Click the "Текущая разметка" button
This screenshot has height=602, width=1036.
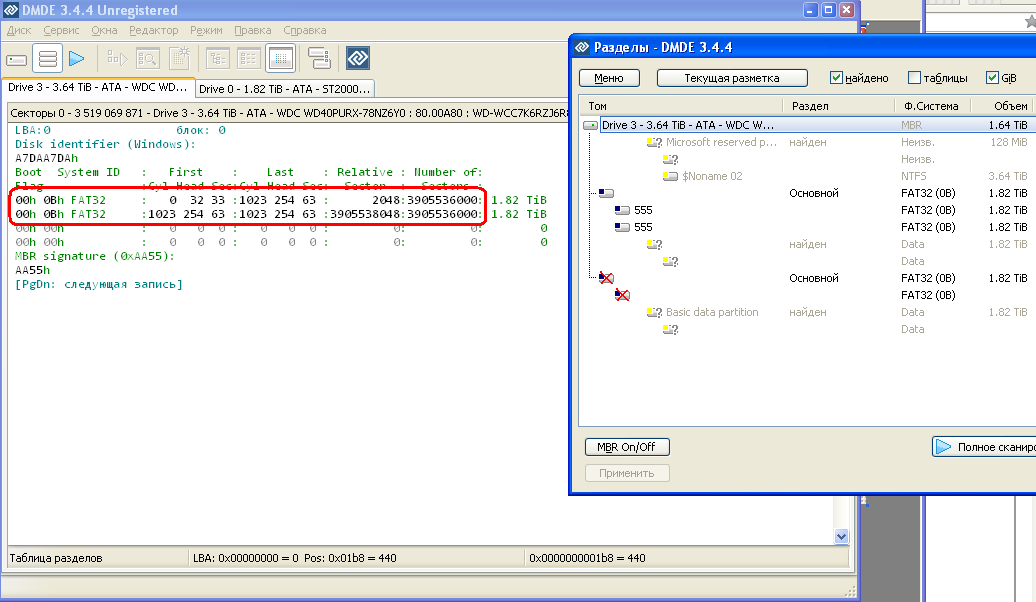pos(731,78)
